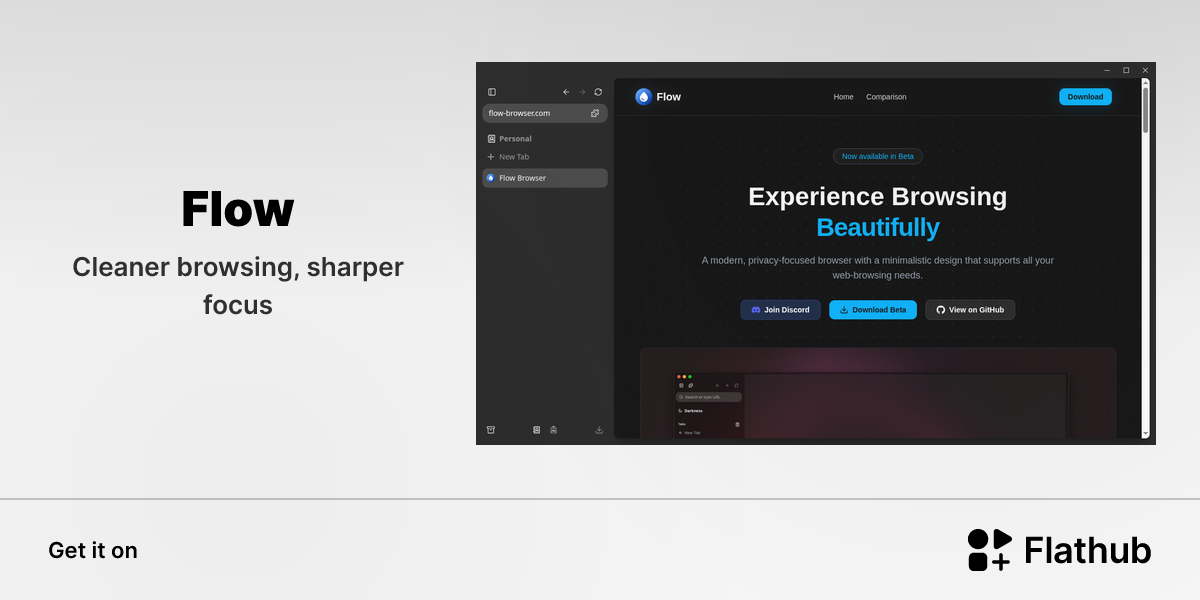The width and height of the screenshot is (1200, 600).
Task: Open the downloads arrow icon in the sidebar footer
Action: 599,430
